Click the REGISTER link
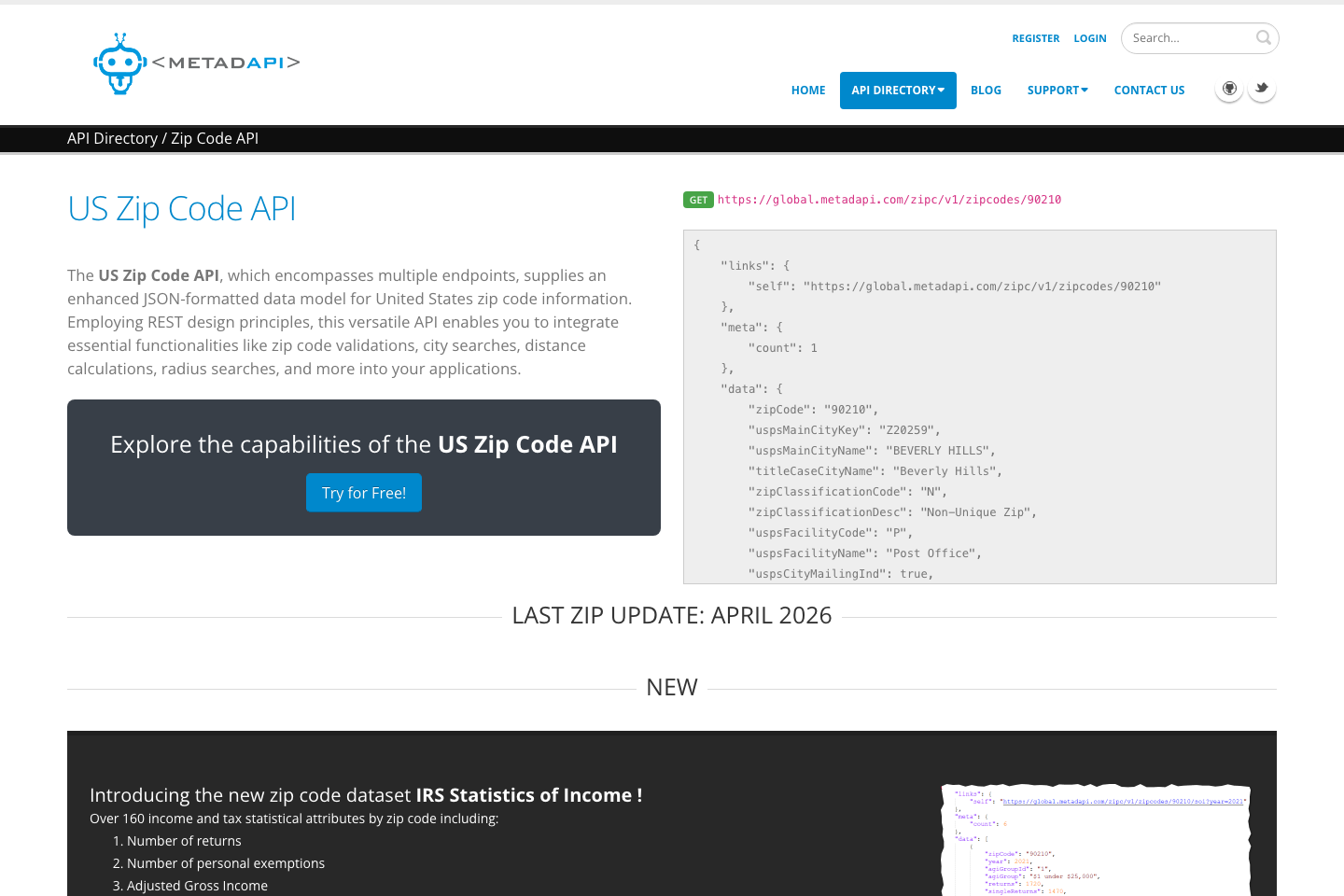Viewport: 1344px width, 896px height. click(x=1036, y=38)
